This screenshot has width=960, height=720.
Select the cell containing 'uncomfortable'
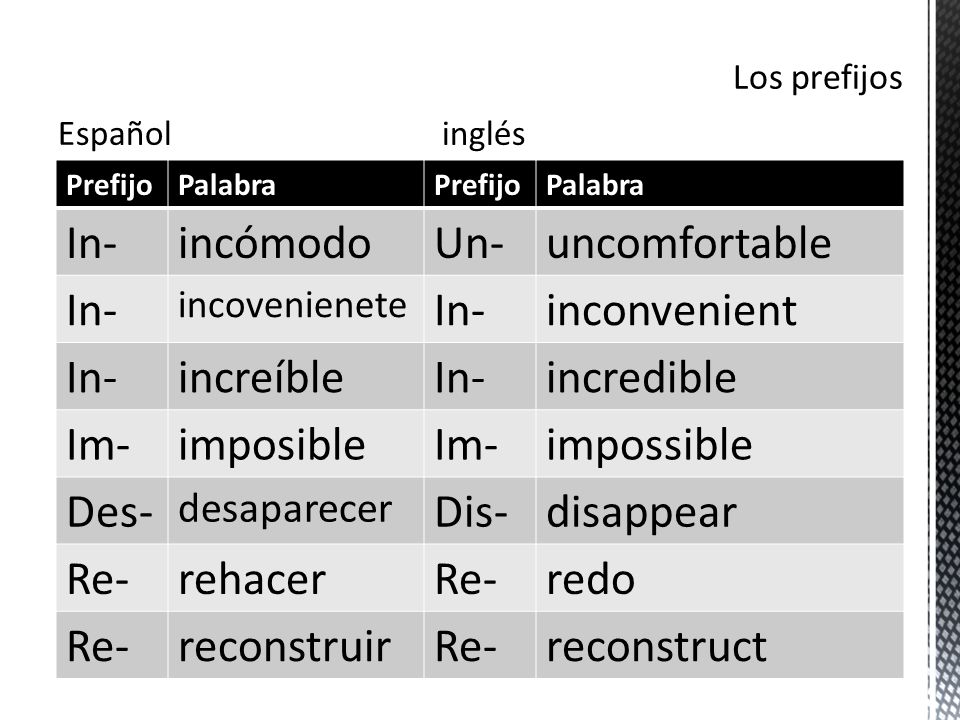719,242
